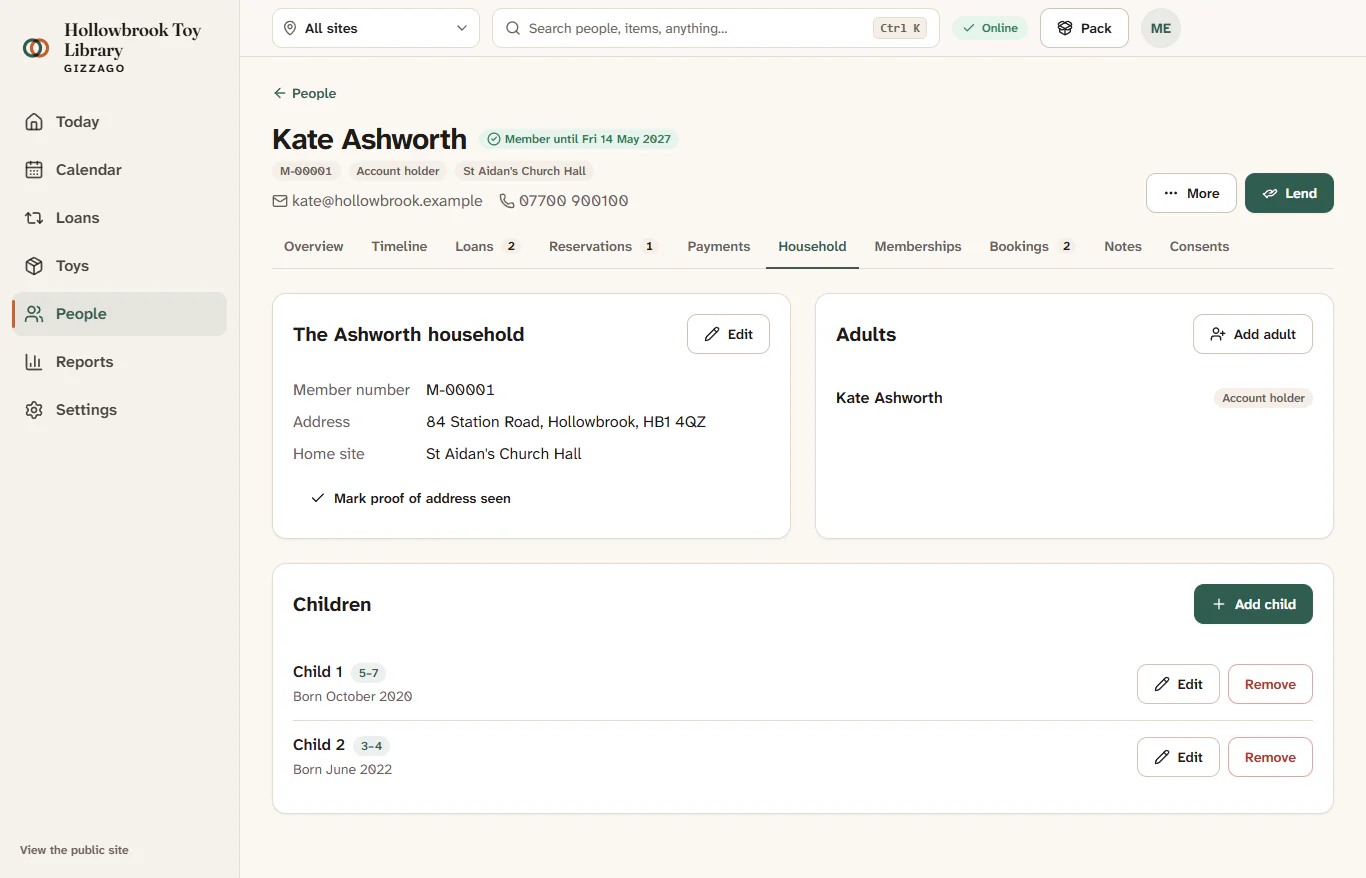Open the Consents tab

tap(1199, 246)
